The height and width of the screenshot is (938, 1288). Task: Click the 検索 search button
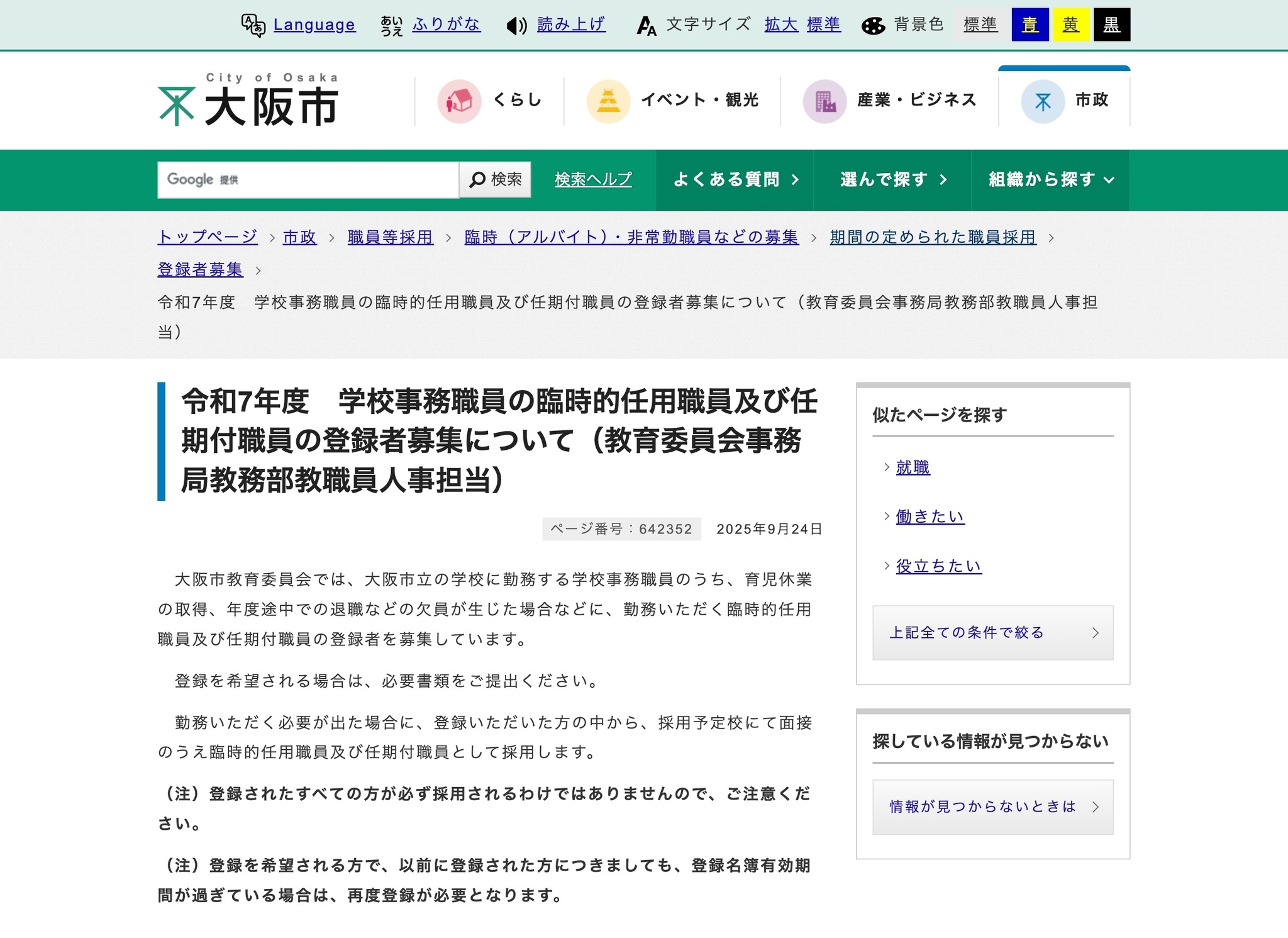[x=496, y=179]
